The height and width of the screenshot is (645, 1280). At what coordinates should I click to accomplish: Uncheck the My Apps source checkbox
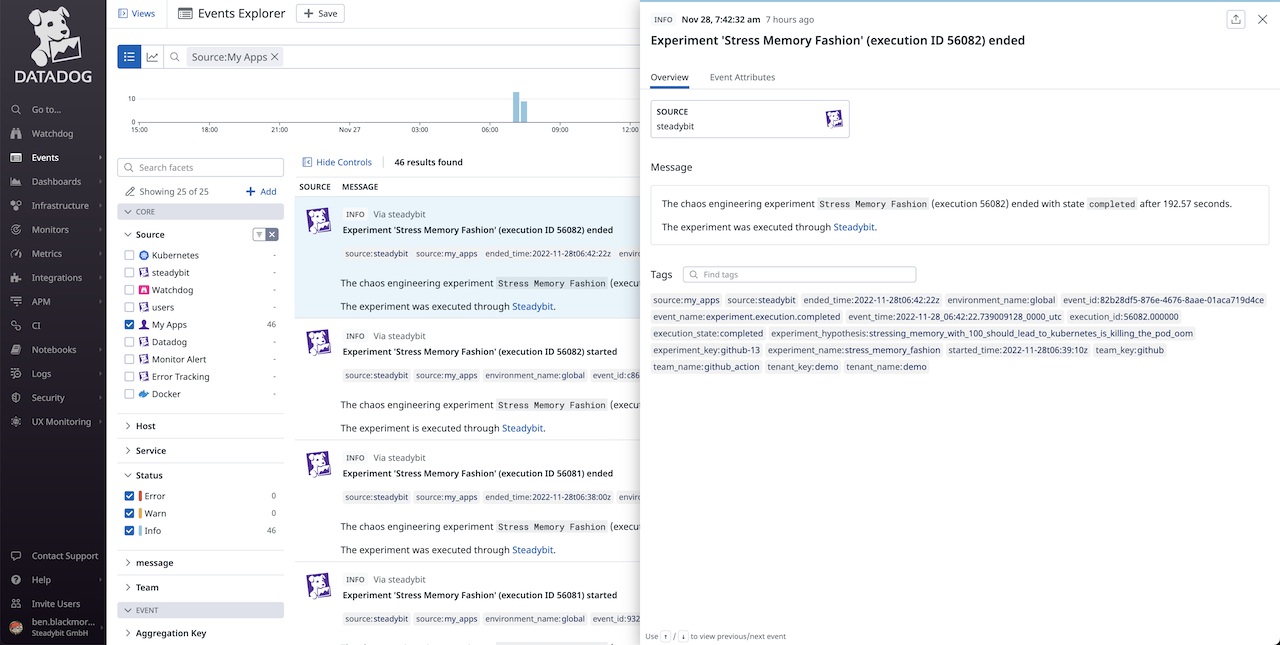tap(129, 325)
